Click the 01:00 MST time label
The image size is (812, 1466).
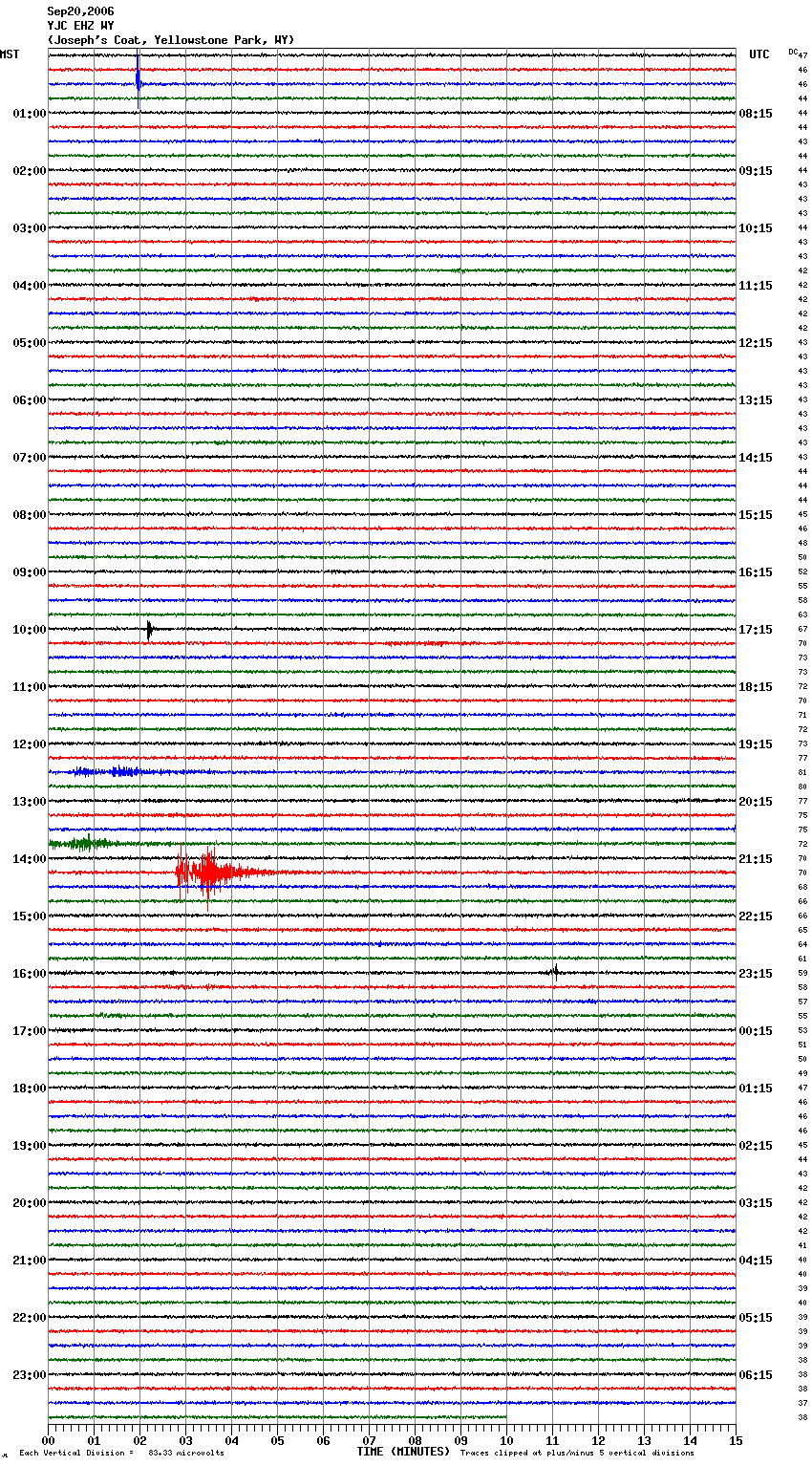pyautogui.click(x=30, y=114)
